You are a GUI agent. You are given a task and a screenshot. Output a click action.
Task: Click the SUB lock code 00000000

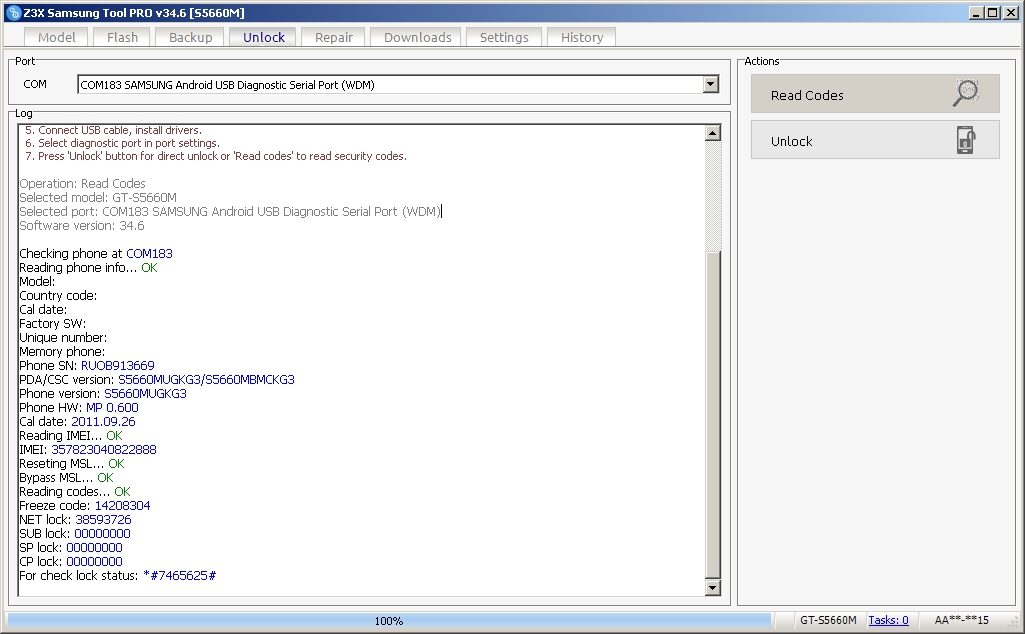[x=102, y=533]
